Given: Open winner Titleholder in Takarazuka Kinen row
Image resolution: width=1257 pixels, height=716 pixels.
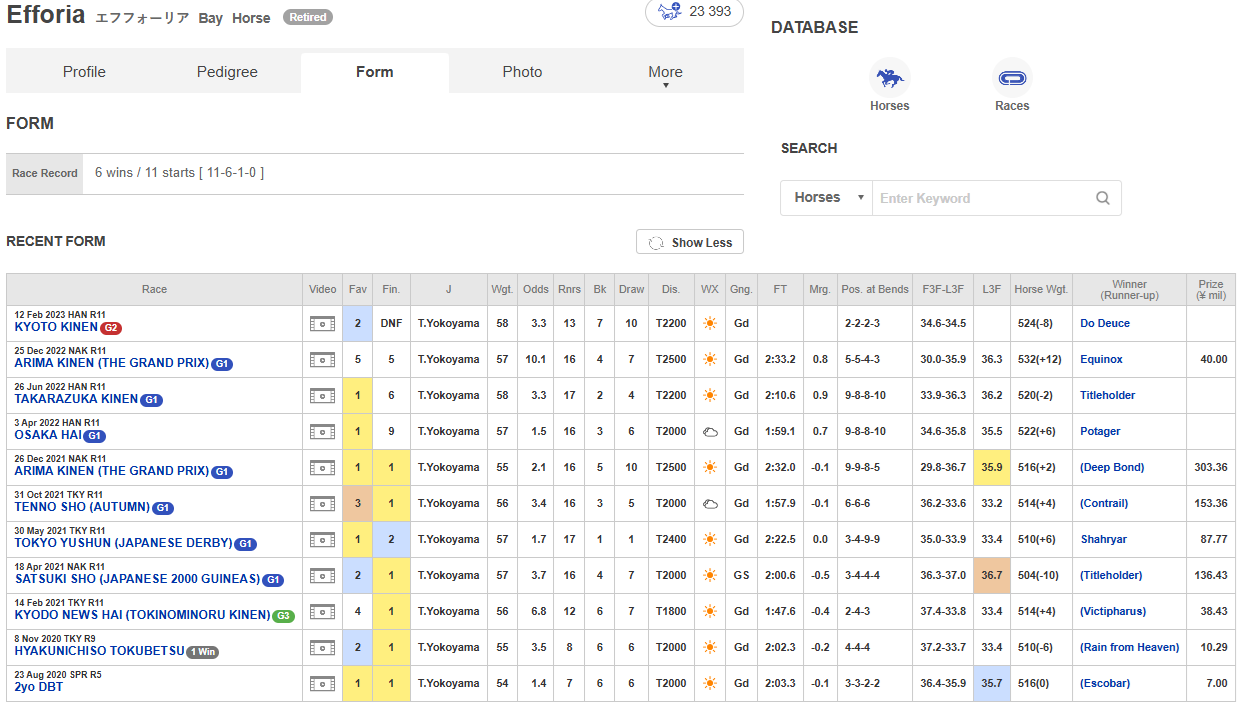Looking at the screenshot, I should pos(1107,396).
